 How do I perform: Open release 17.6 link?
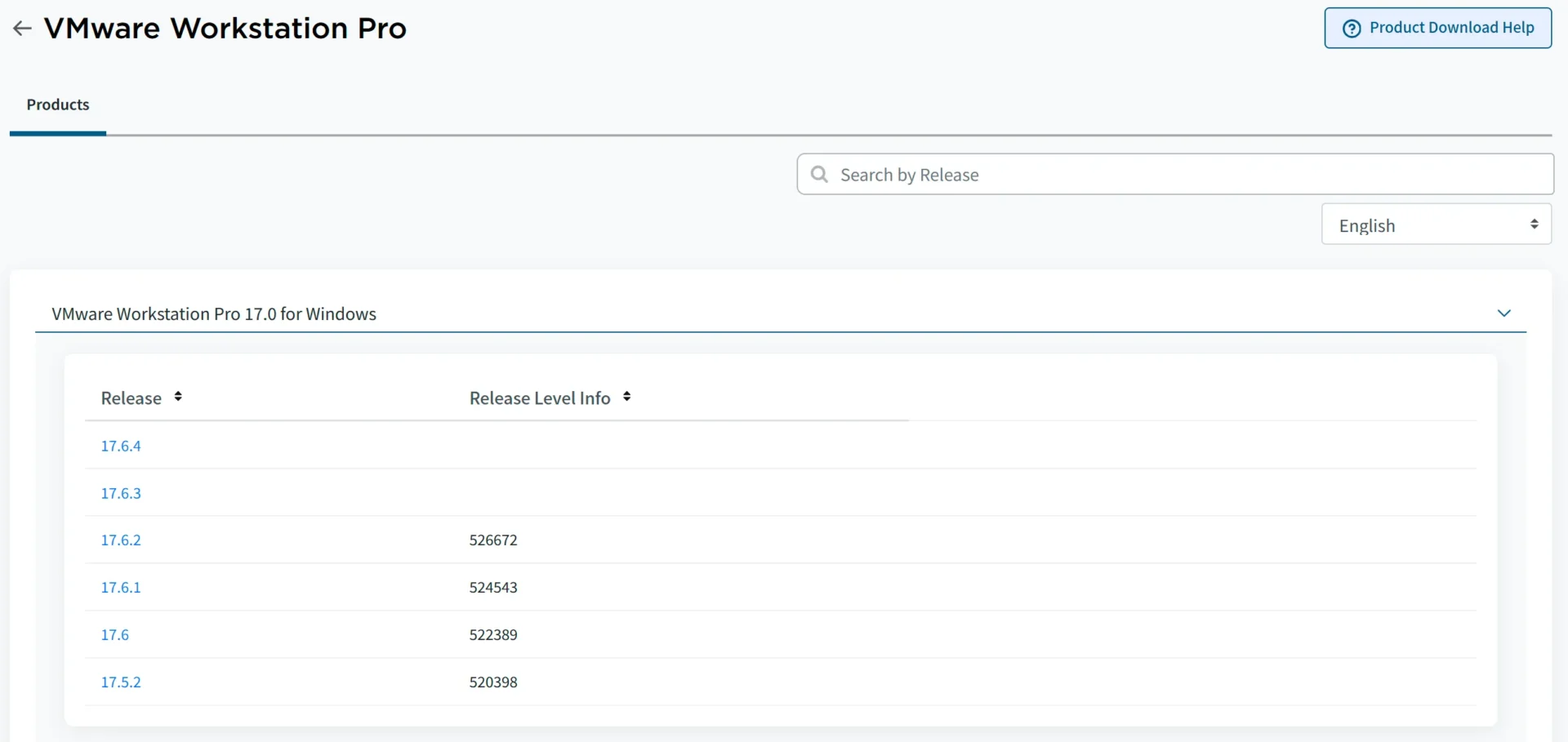click(115, 634)
